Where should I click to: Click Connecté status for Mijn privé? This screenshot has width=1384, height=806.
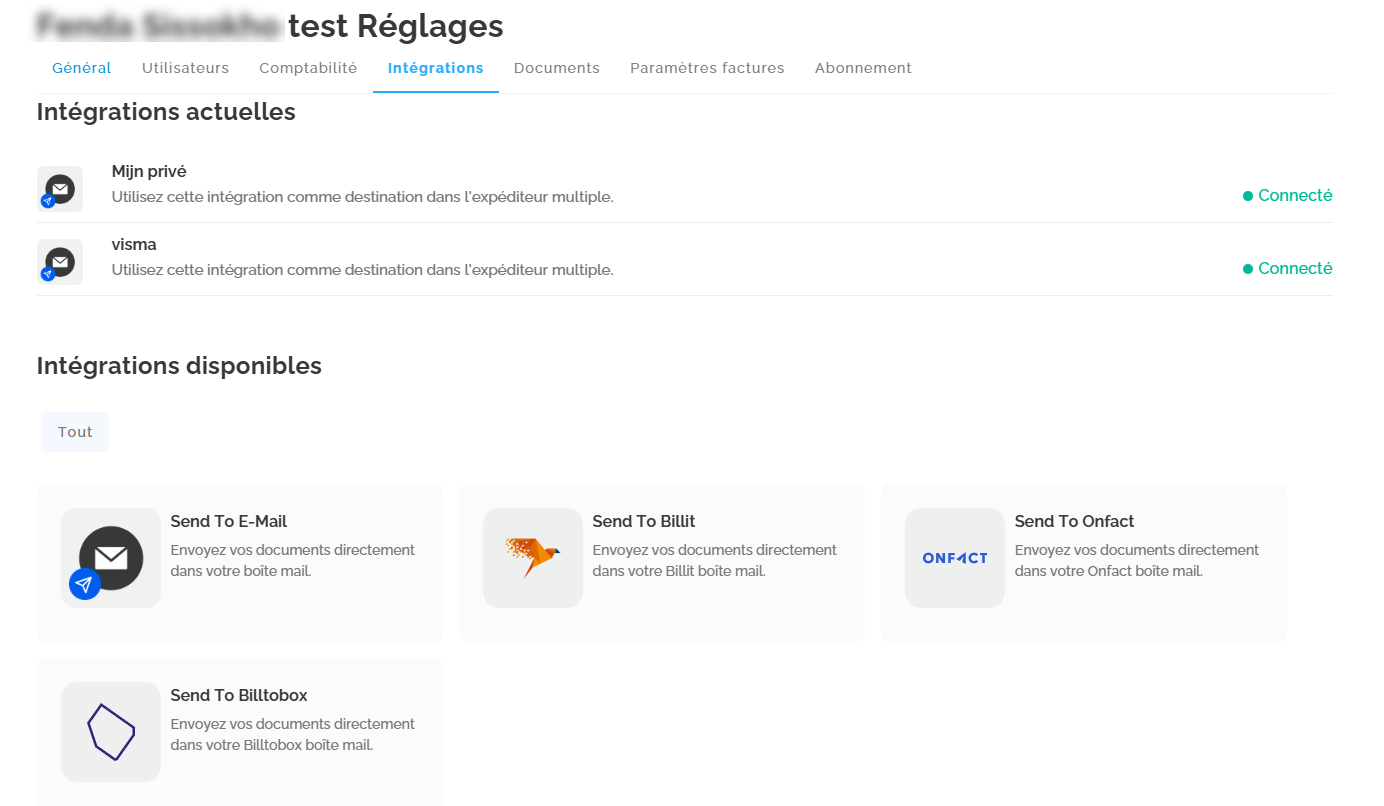[1288, 196]
